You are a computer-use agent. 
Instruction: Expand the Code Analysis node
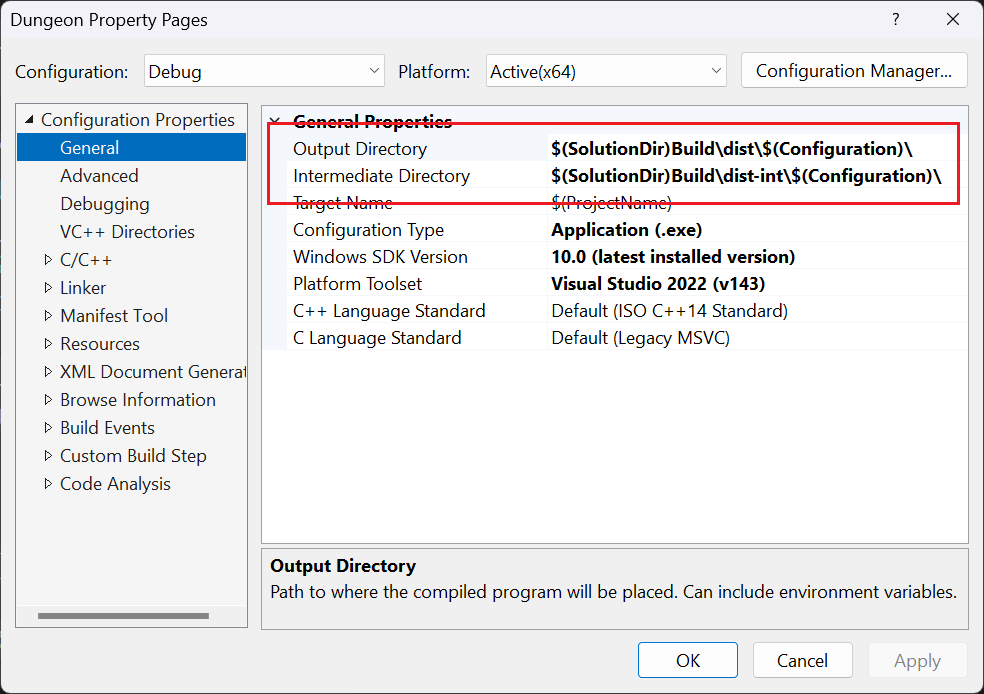pyautogui.click(x=48, y=484)
